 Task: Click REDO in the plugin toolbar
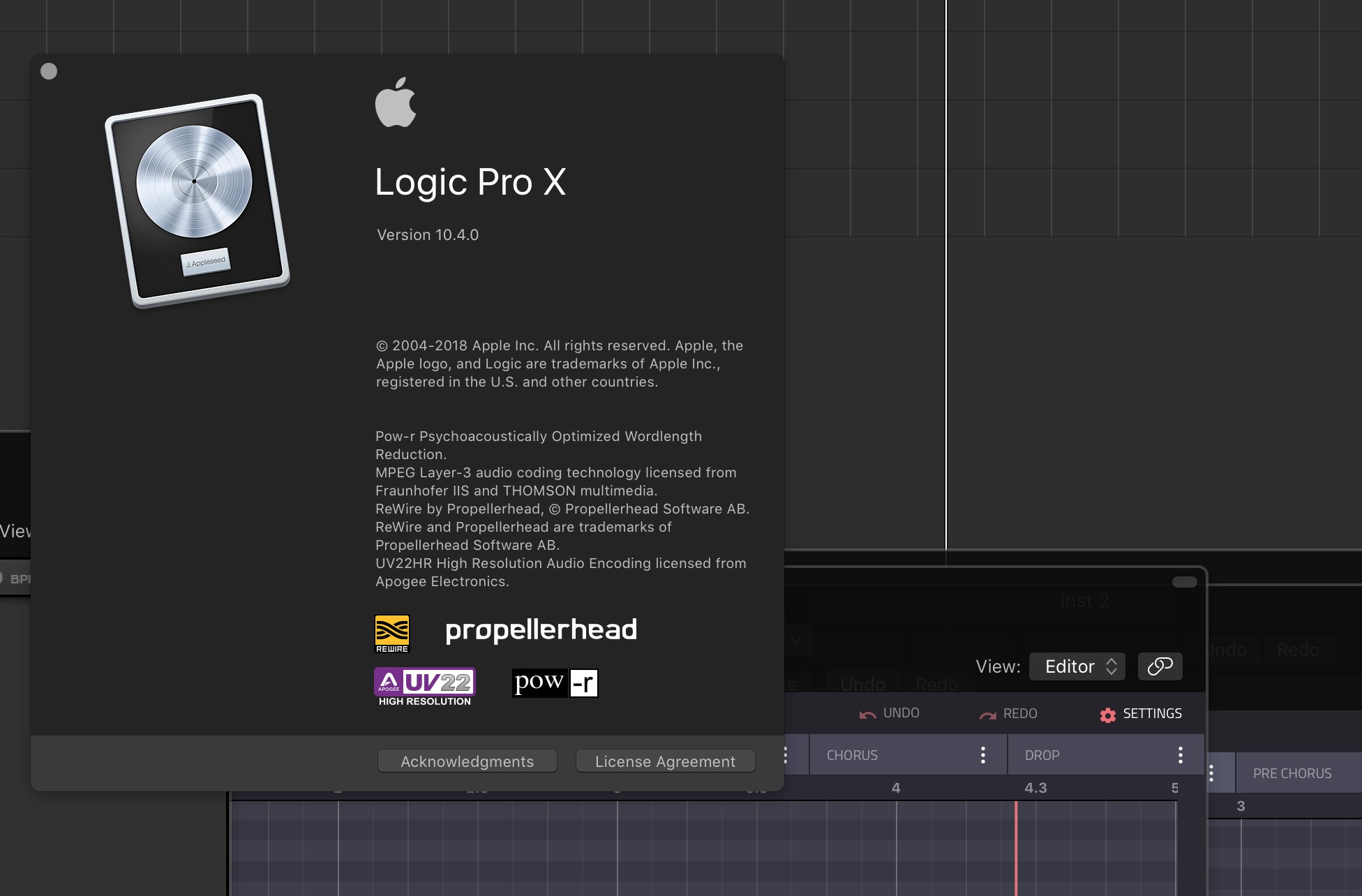1008,713
